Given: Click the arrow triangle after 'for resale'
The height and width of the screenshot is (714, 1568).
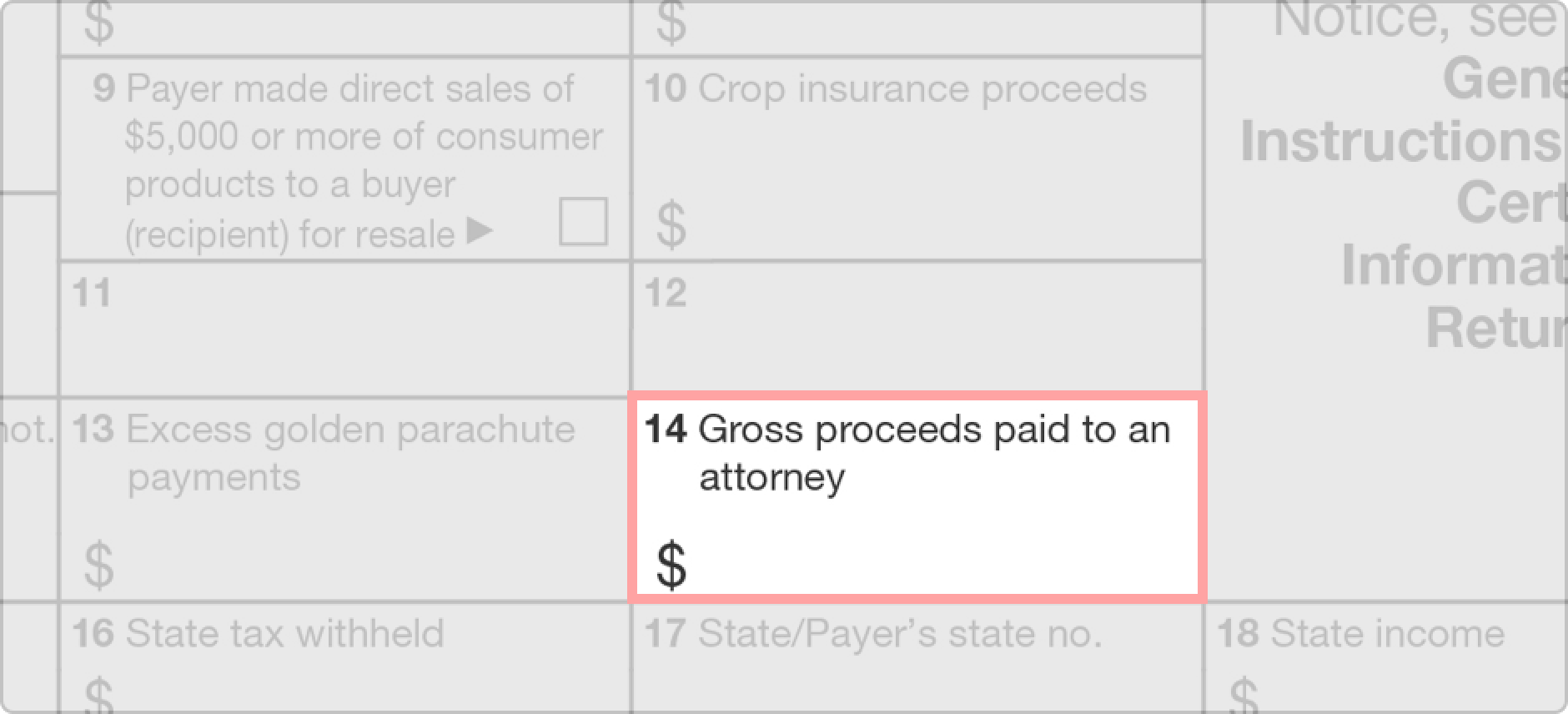Looking at the screenshot, I should click(480, 229).
